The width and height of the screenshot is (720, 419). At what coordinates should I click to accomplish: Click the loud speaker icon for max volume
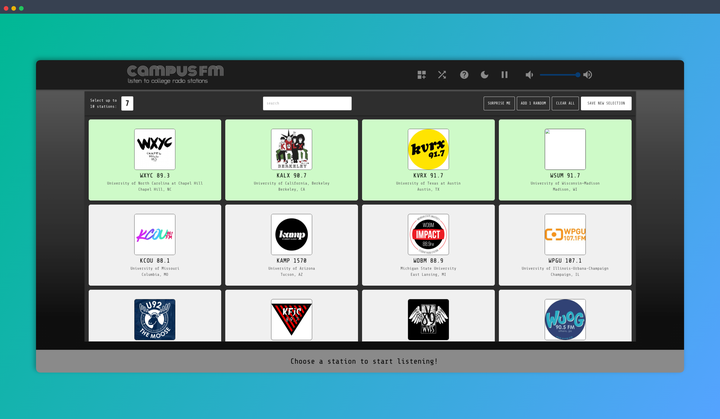[588, 75]
